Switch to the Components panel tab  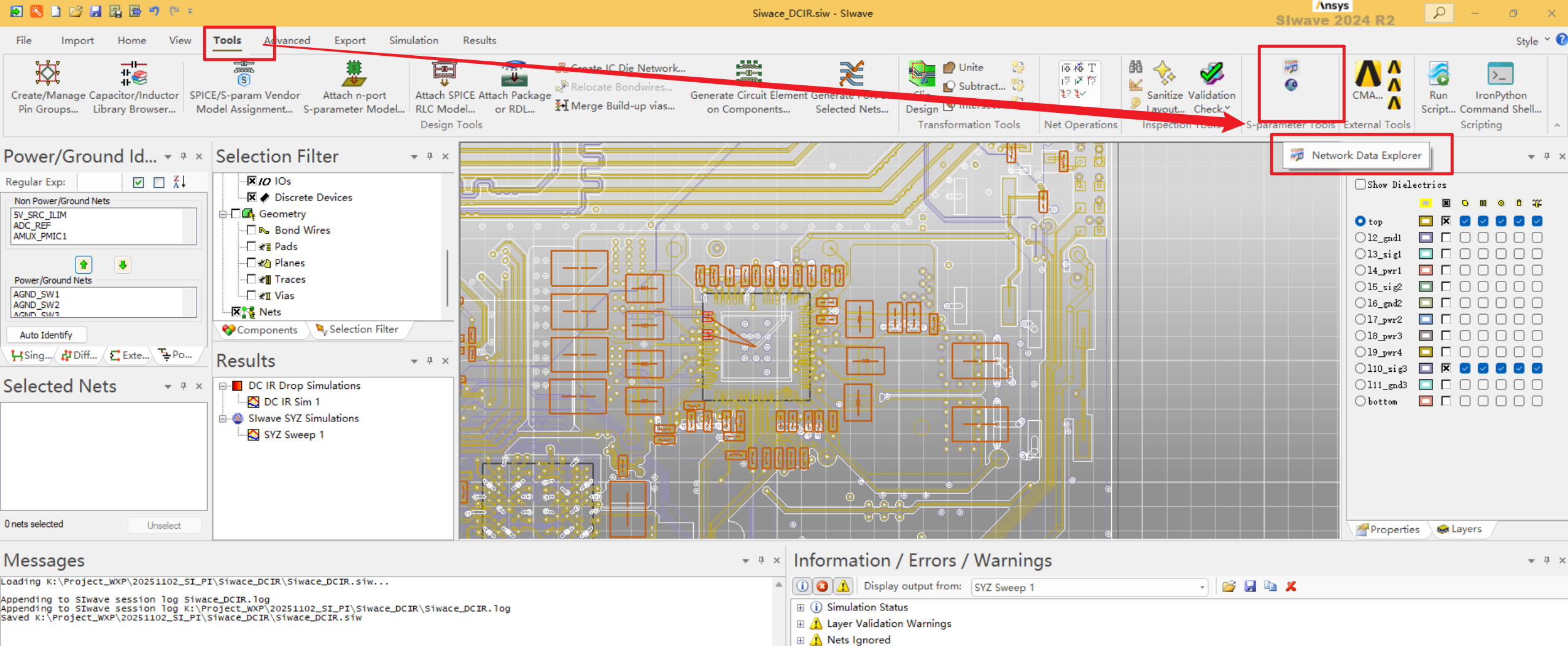coord(260,329)
